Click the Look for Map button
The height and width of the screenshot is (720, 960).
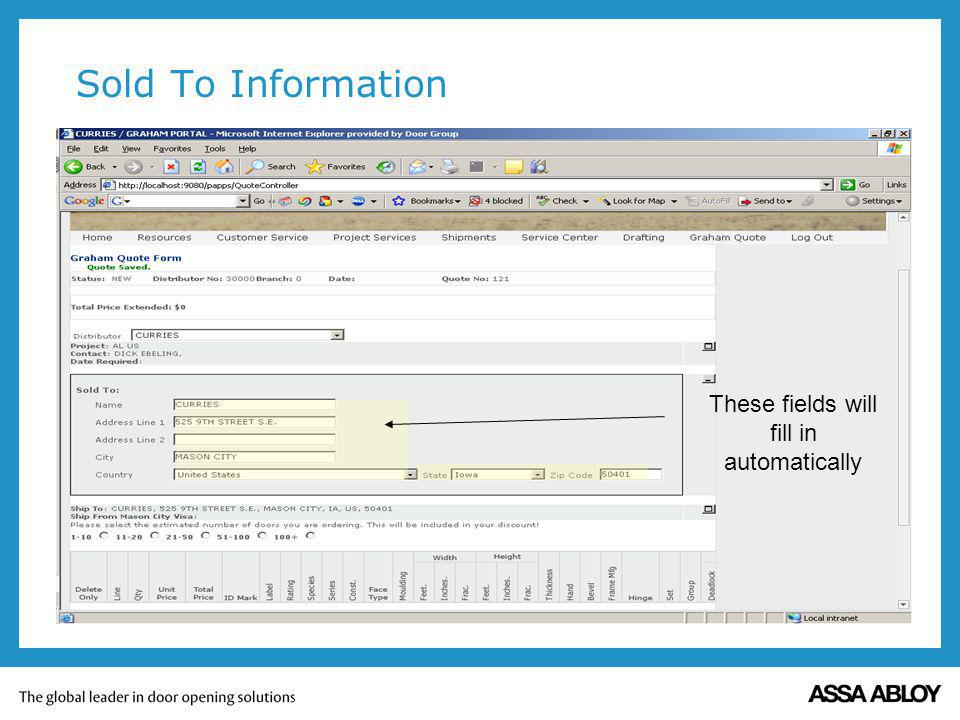[x=632, y=201]
